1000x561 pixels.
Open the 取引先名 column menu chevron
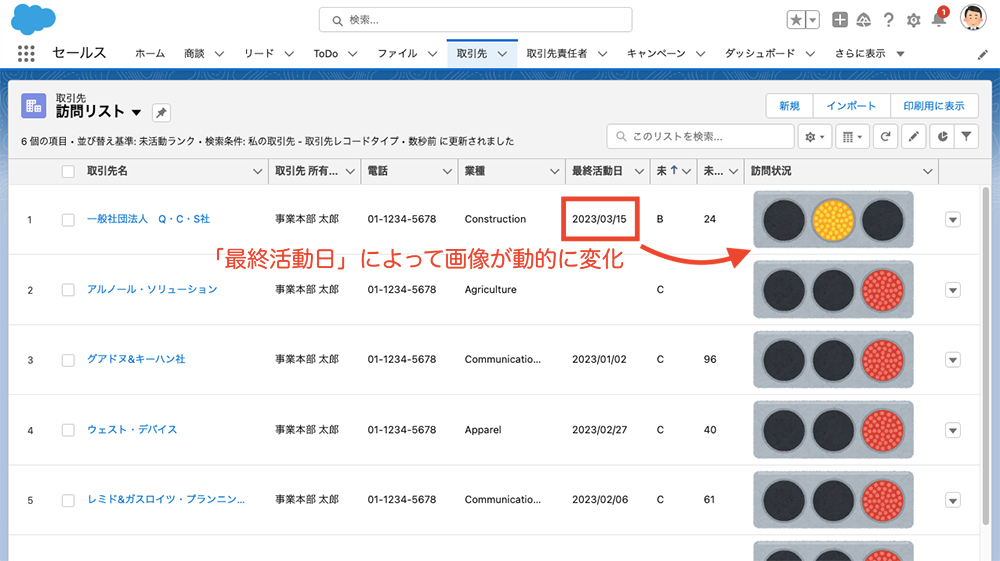(258, 171)
